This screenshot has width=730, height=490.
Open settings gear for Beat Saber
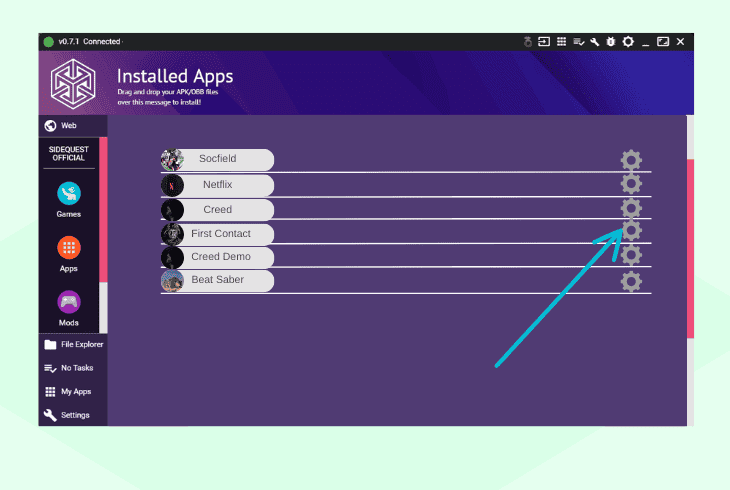pyautogui.click(x=631, y=281)
